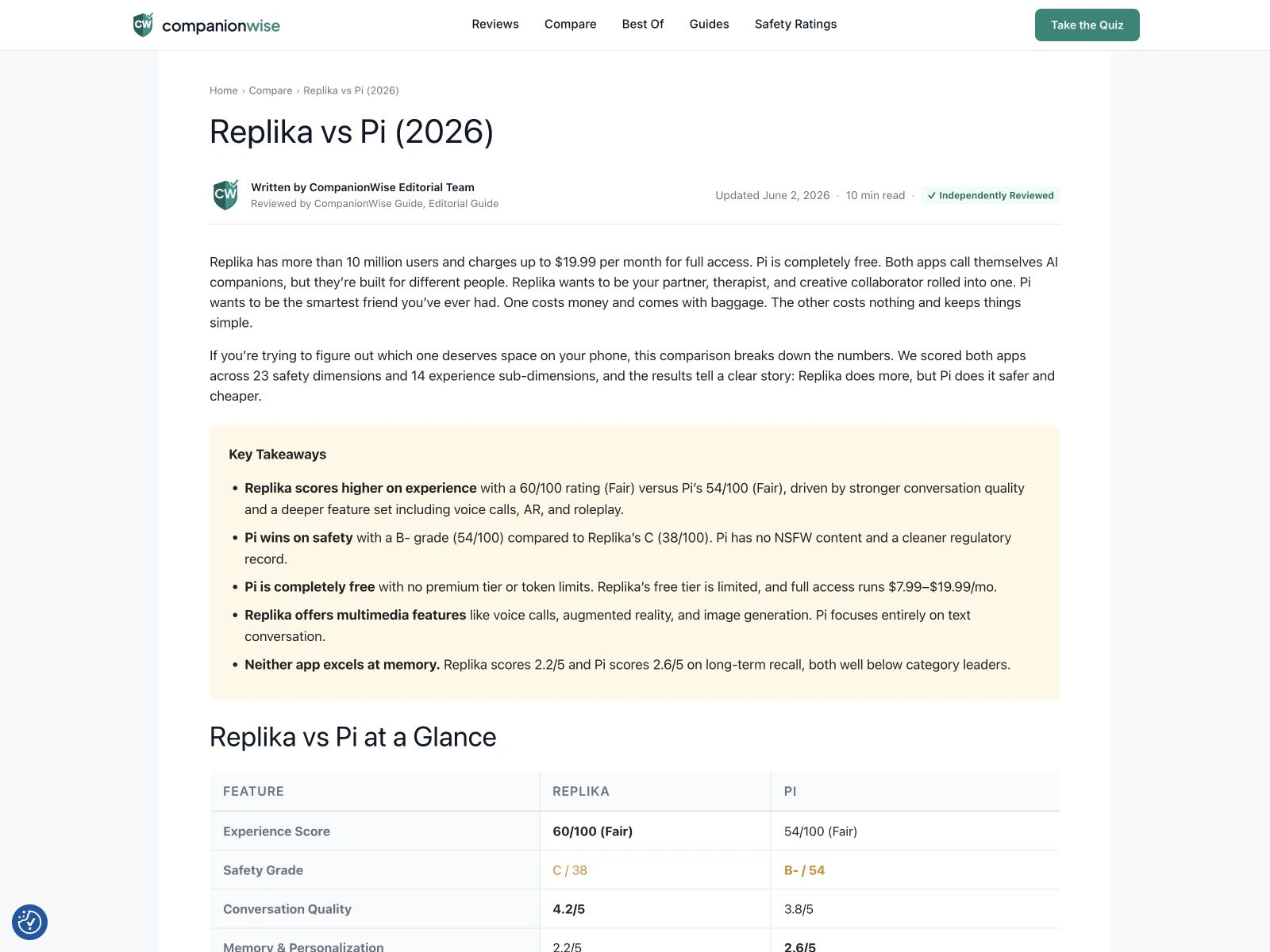Click Pi's B- / 54 safety grade
The image size is (1270, 952).
click(x=805, y=870)
